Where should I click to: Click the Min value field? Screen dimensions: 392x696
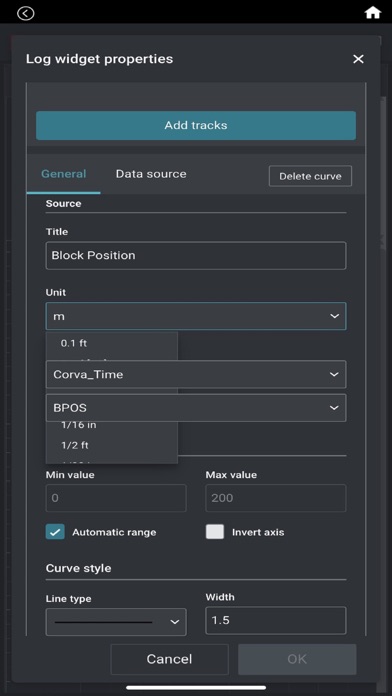[116, 498]
